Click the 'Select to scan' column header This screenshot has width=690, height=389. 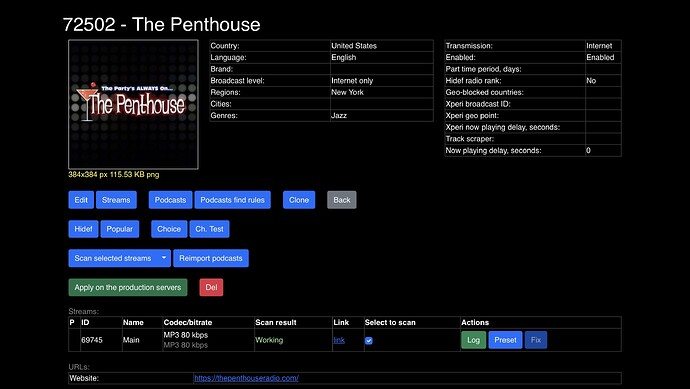390,323
